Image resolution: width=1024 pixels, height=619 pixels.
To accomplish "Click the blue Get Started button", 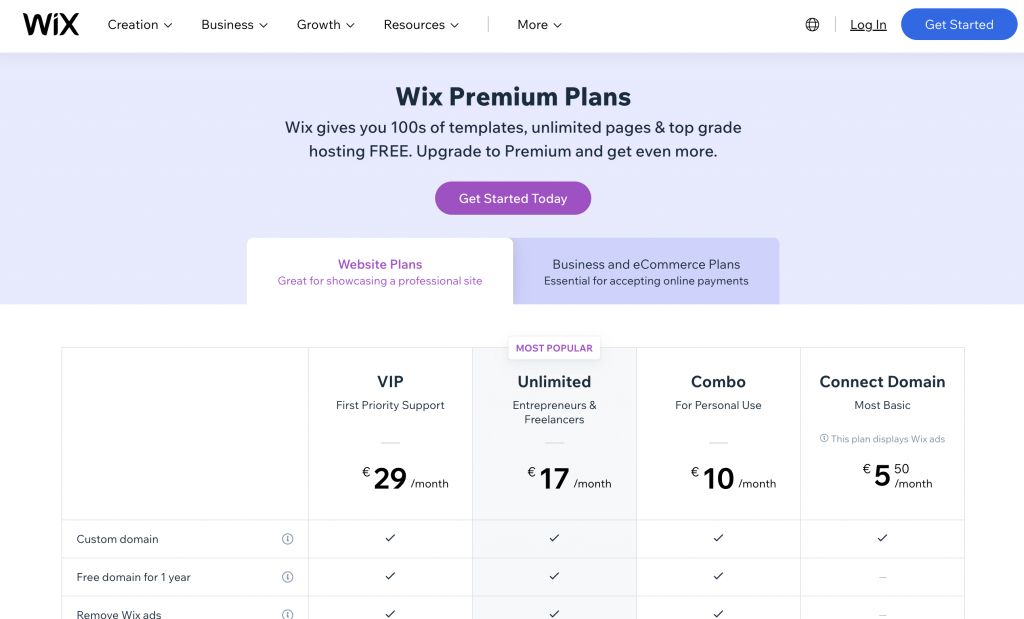I will 959,24.
